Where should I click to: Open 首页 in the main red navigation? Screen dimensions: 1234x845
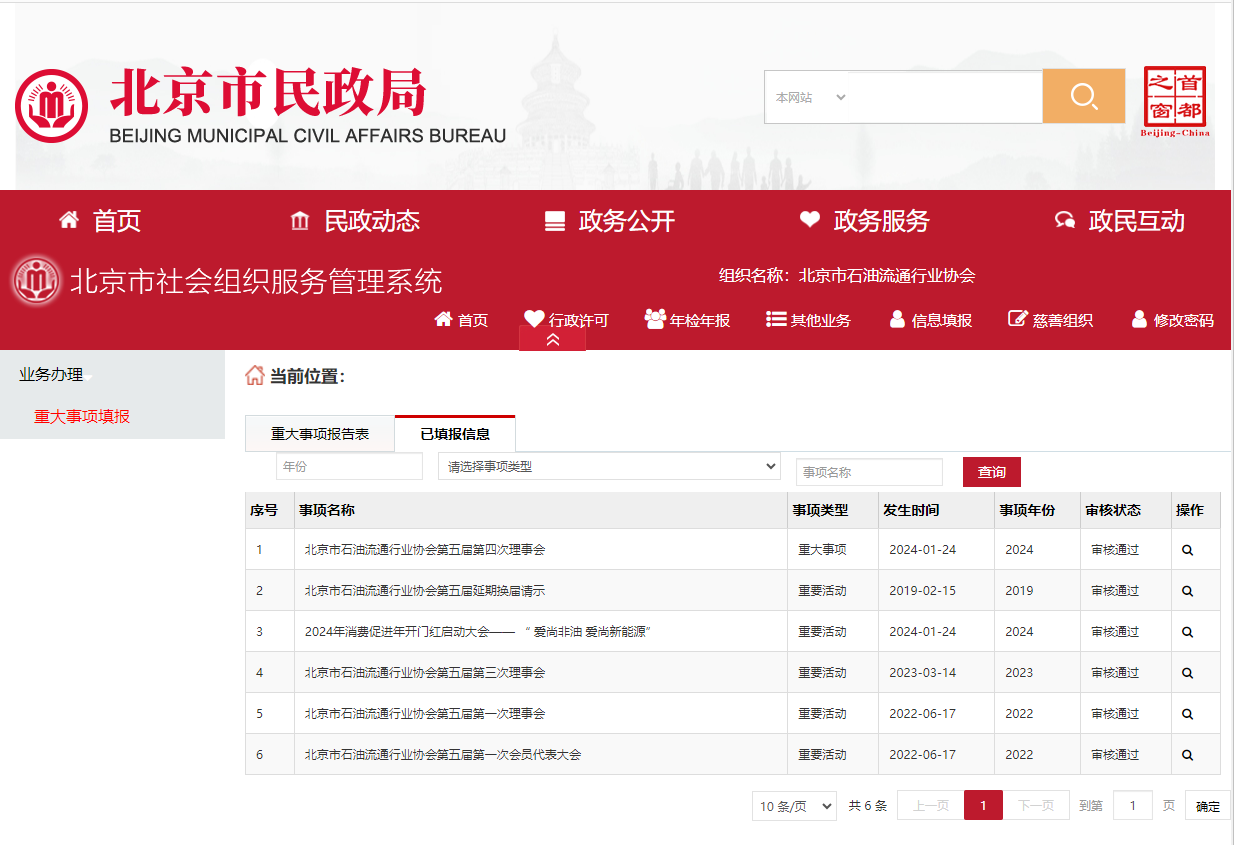tap(100, 221)
